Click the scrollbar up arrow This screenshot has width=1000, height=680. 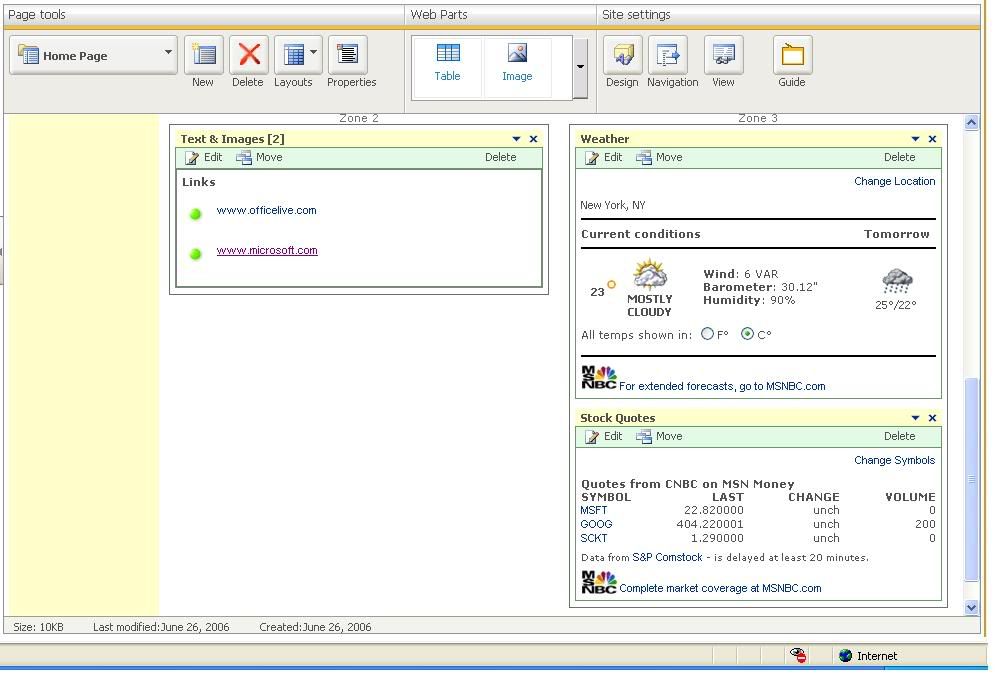[x=971, y=123]
